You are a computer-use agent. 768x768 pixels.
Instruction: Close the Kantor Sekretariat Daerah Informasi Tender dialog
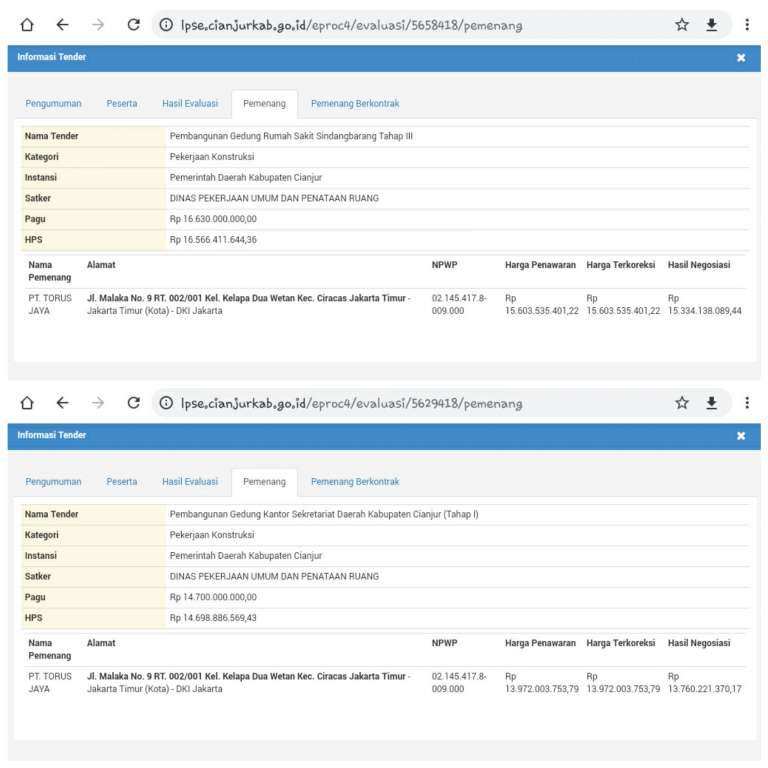coord(741,436)
